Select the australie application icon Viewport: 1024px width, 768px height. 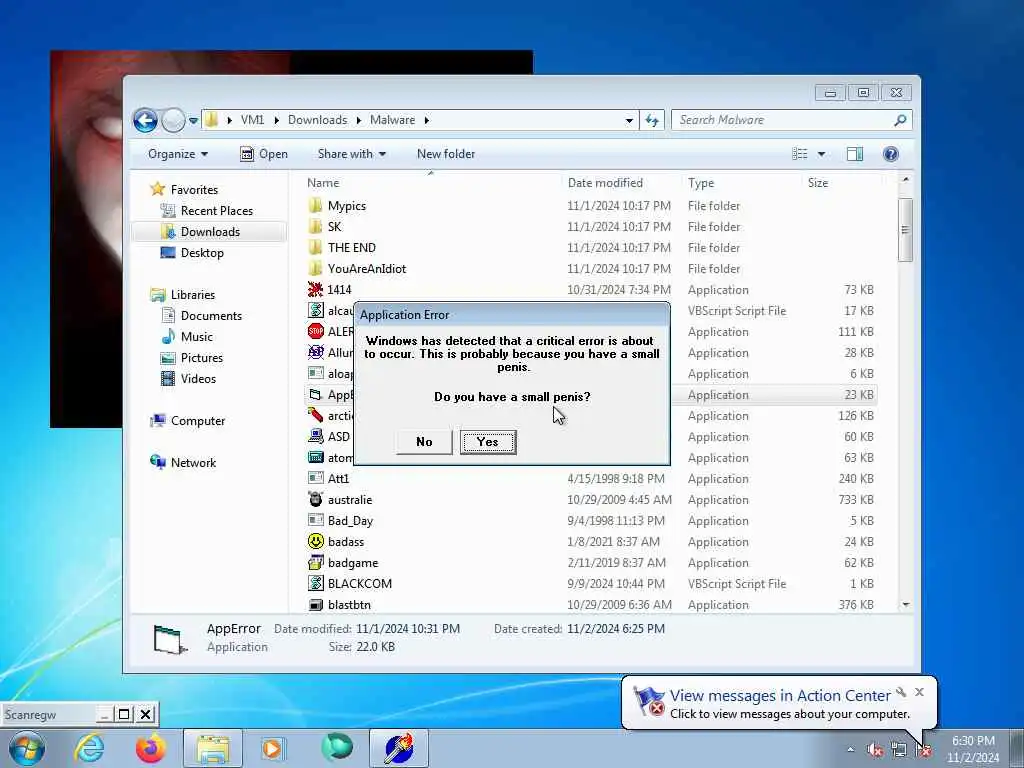[315, 500]
